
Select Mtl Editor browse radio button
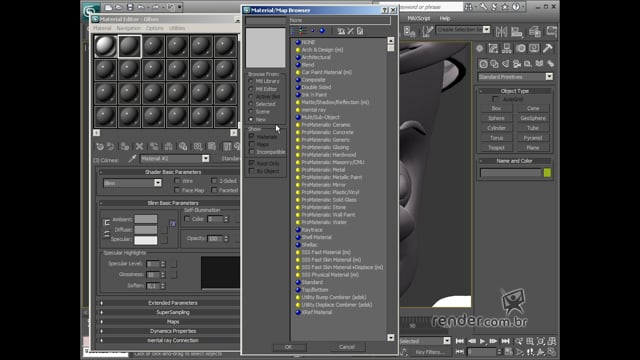click(251, 89)
